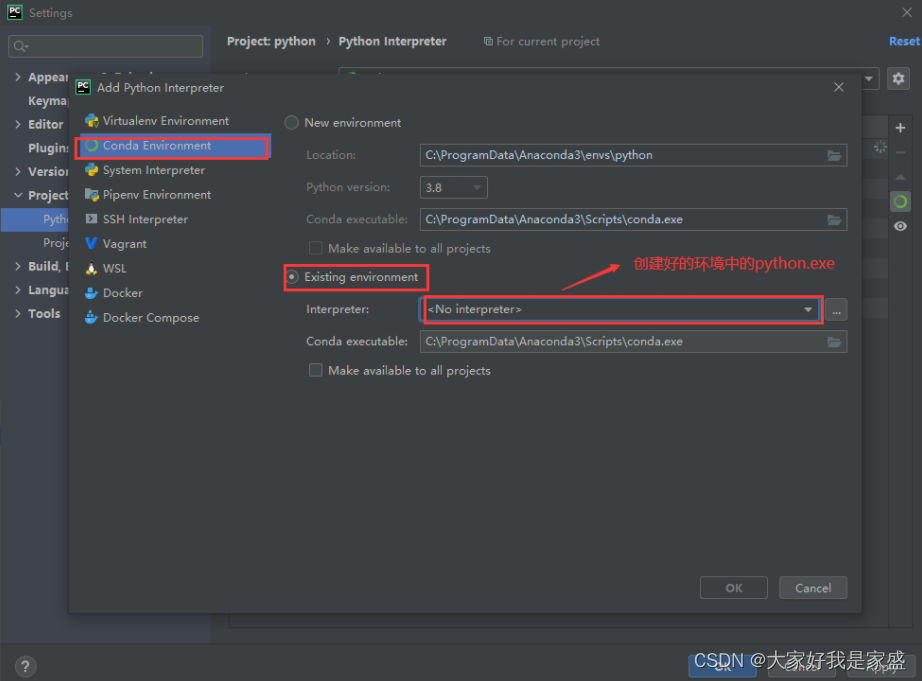Click OK in Add Python Interpreter dialog
This screenshot has width=922, height=681.
tap(733, 587)
